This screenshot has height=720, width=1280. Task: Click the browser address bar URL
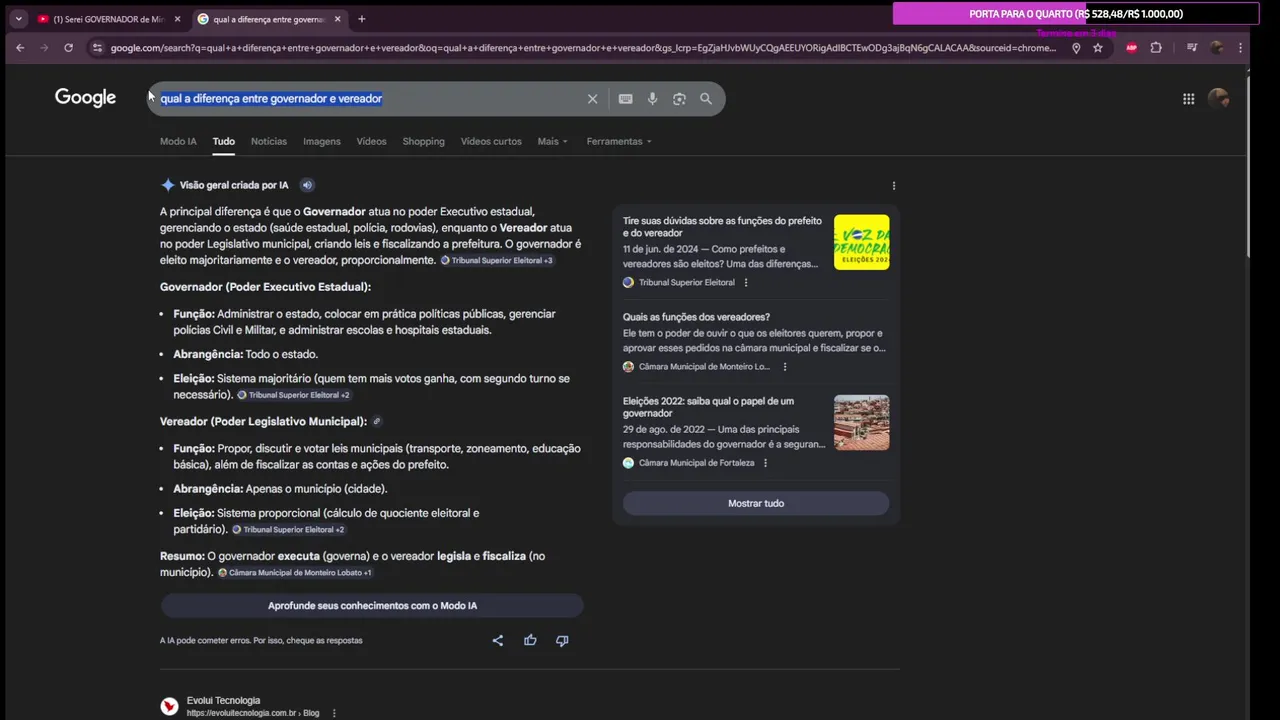click(583, 48)
